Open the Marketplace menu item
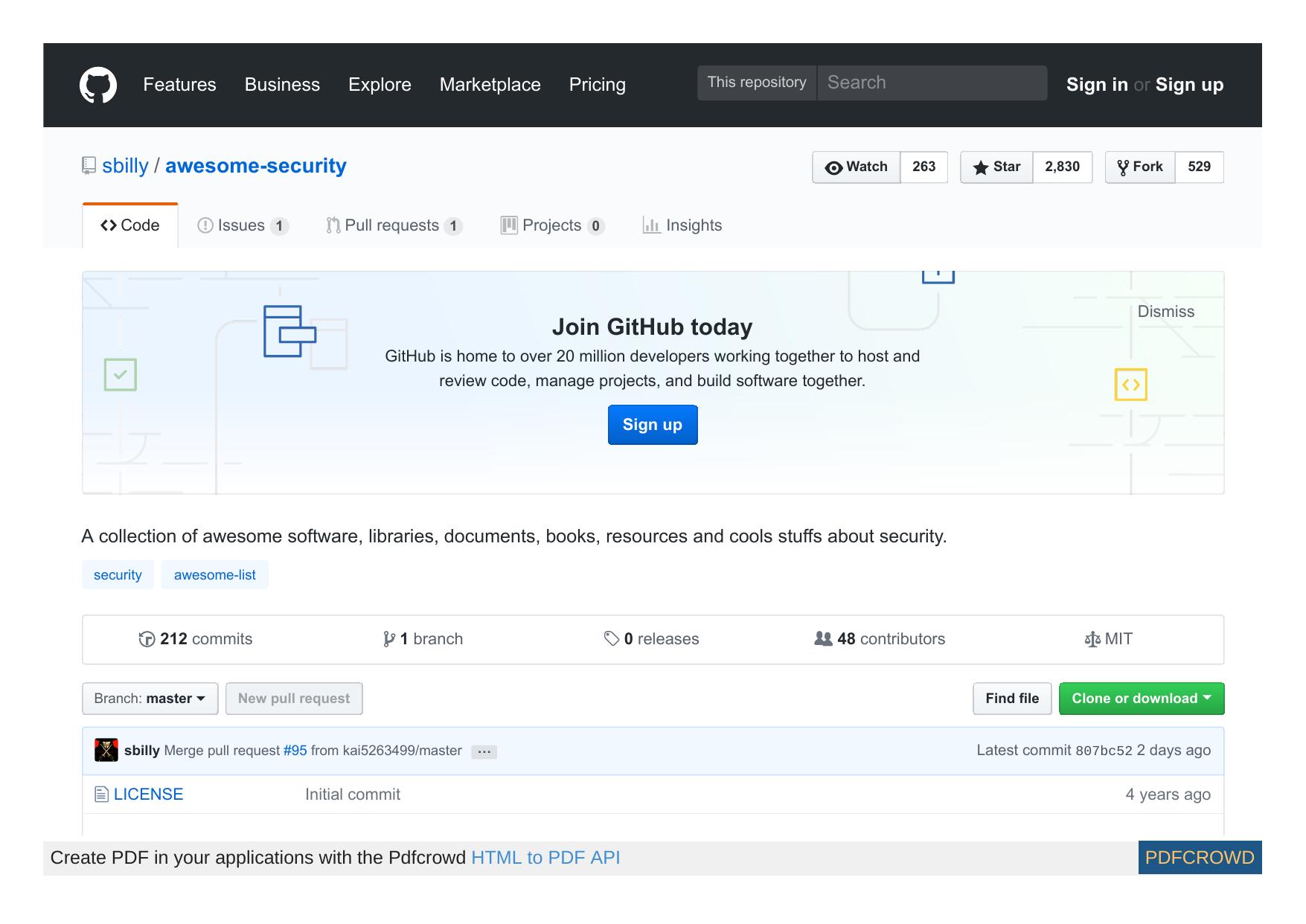 point(490,84)
